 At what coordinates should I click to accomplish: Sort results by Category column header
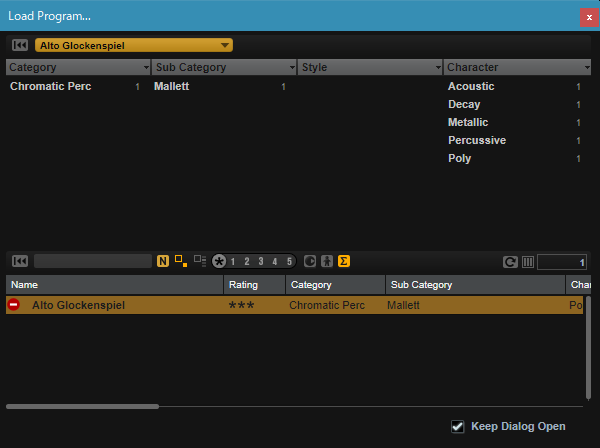point(335,285)
